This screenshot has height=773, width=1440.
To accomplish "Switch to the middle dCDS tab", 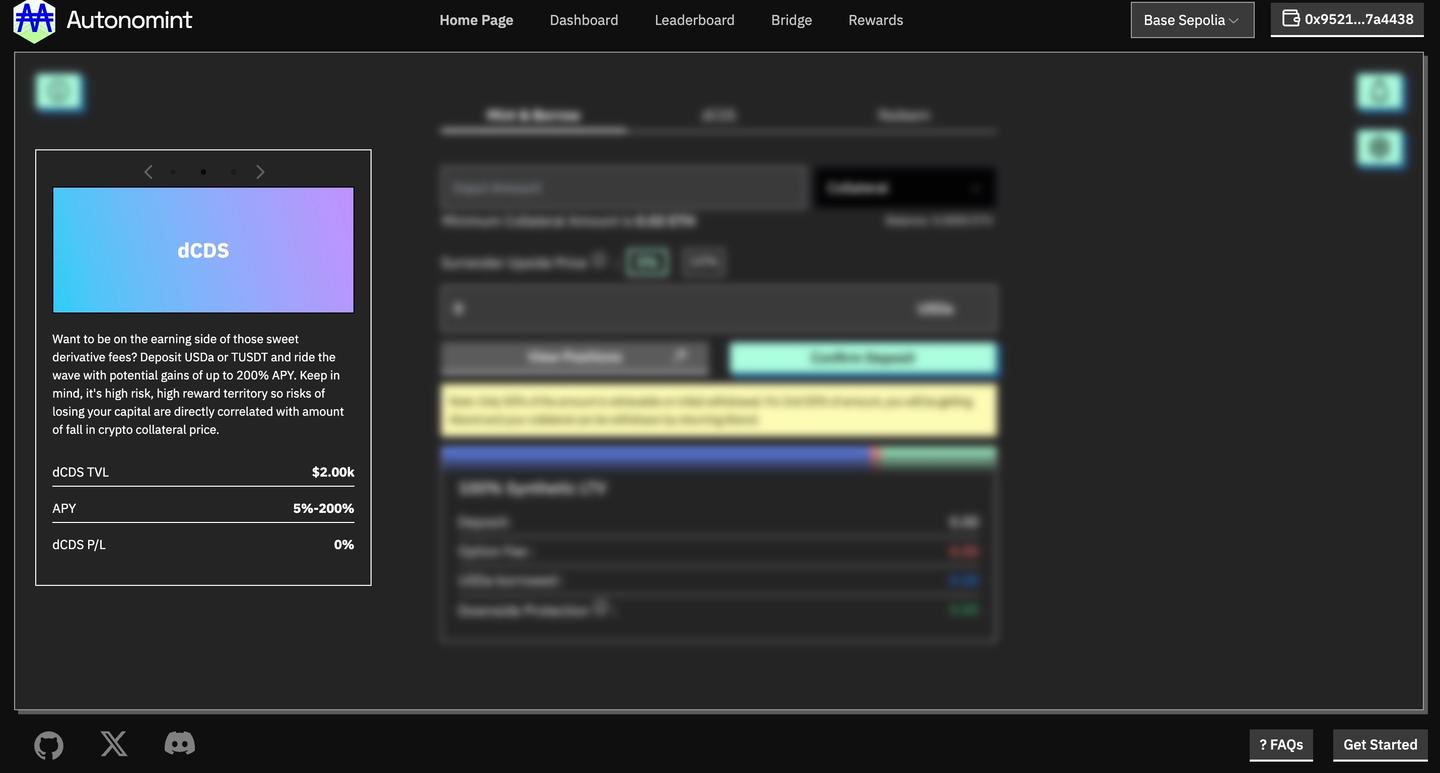I will pos(718,115).
